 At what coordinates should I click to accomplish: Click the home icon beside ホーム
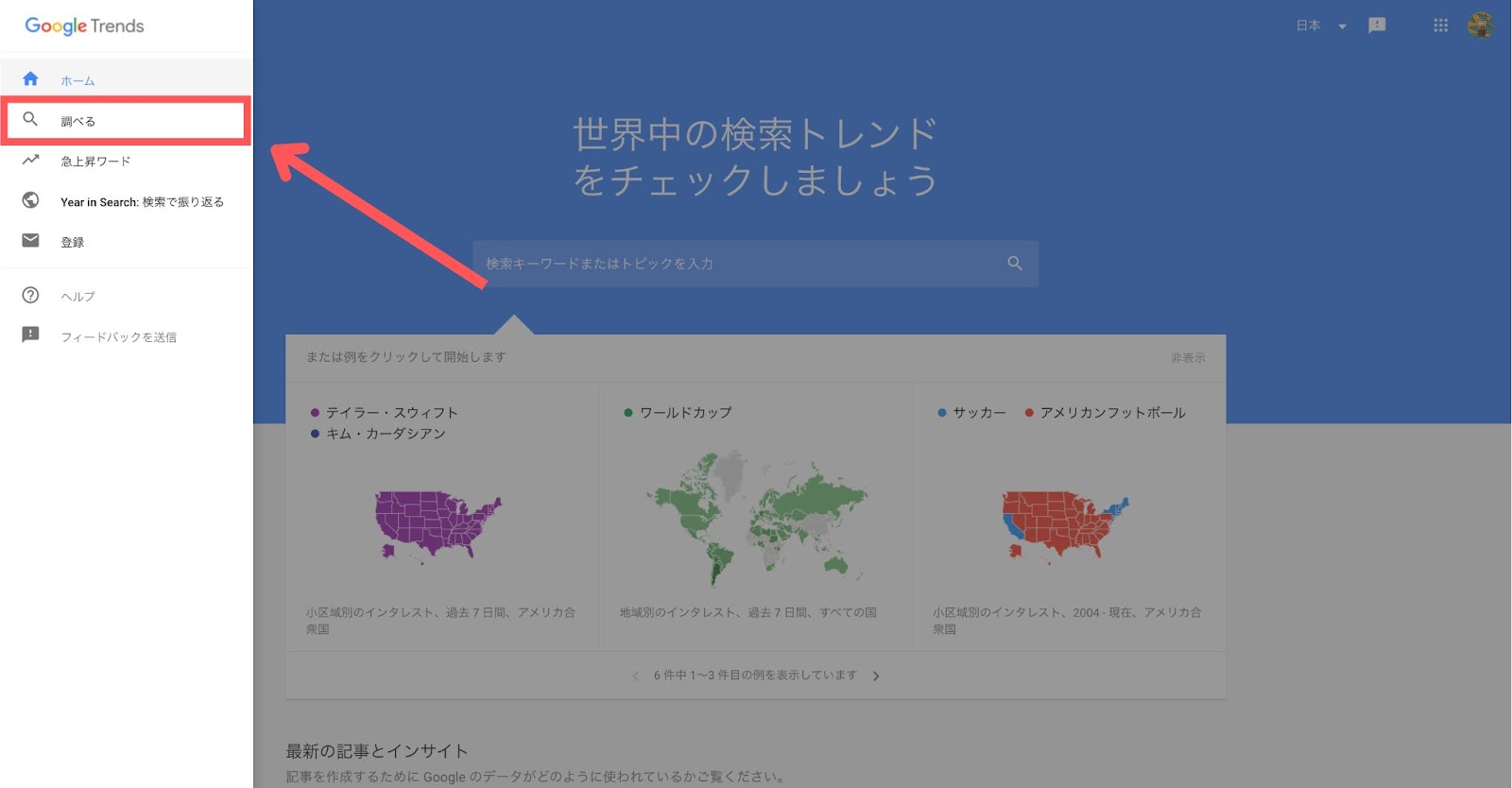tap(30, 79)
